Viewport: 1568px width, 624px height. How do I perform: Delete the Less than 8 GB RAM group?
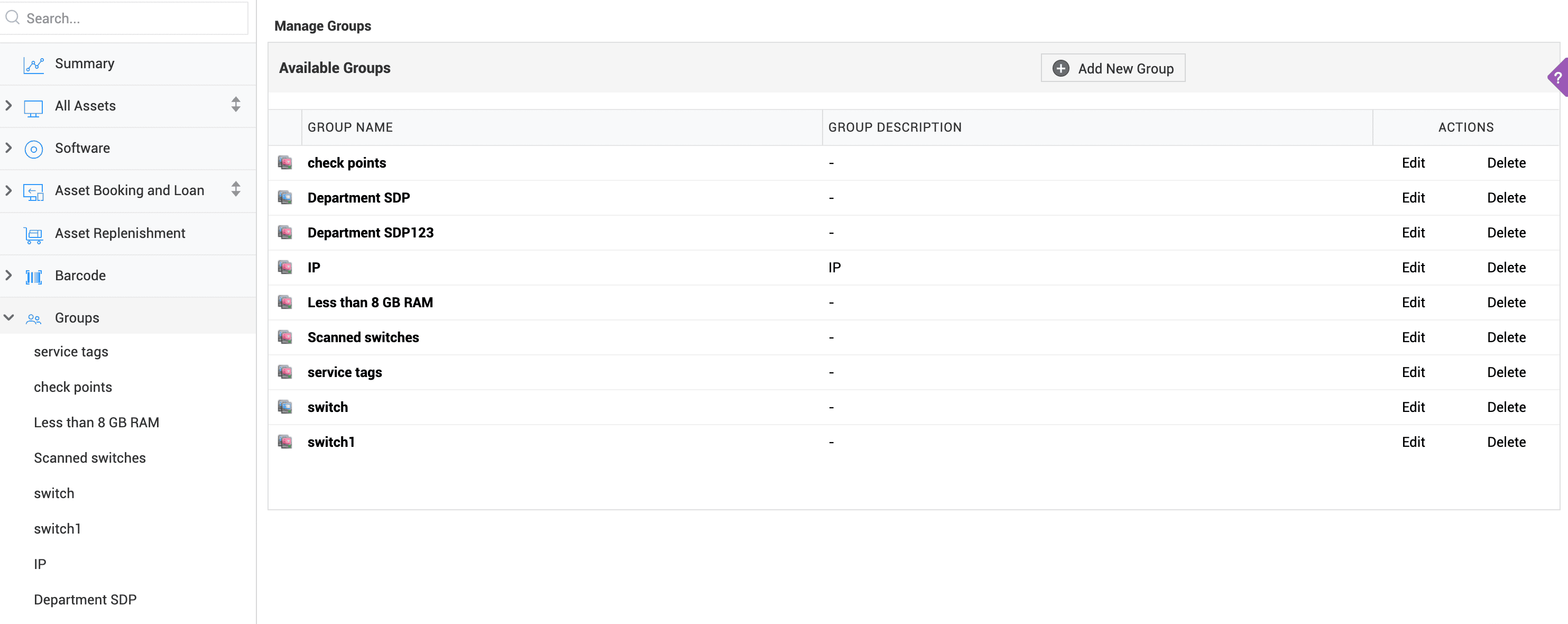(1506, 302)
